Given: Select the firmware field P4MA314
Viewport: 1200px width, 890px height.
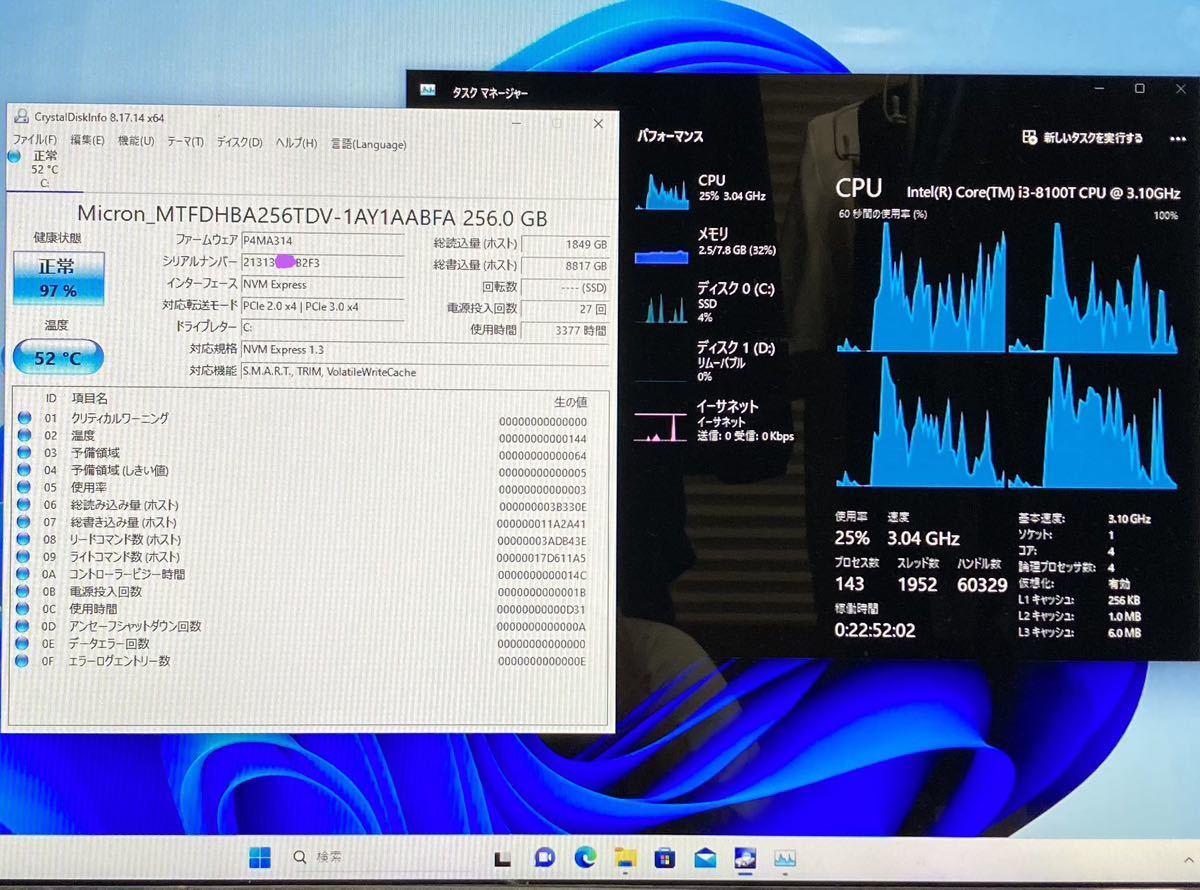Looking at the screenshot, I should click(322, 241).
